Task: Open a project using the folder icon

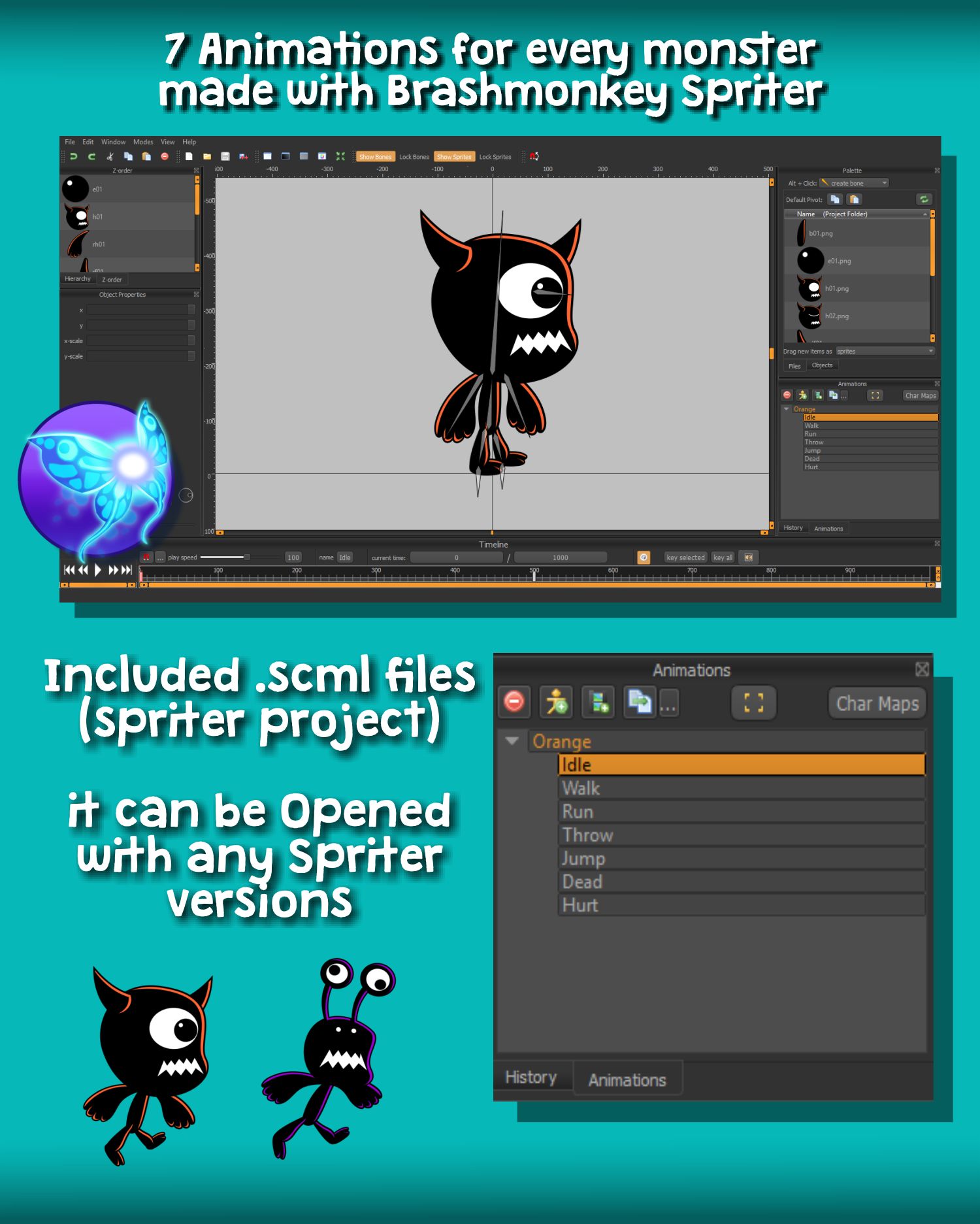Action: [207, 156]
